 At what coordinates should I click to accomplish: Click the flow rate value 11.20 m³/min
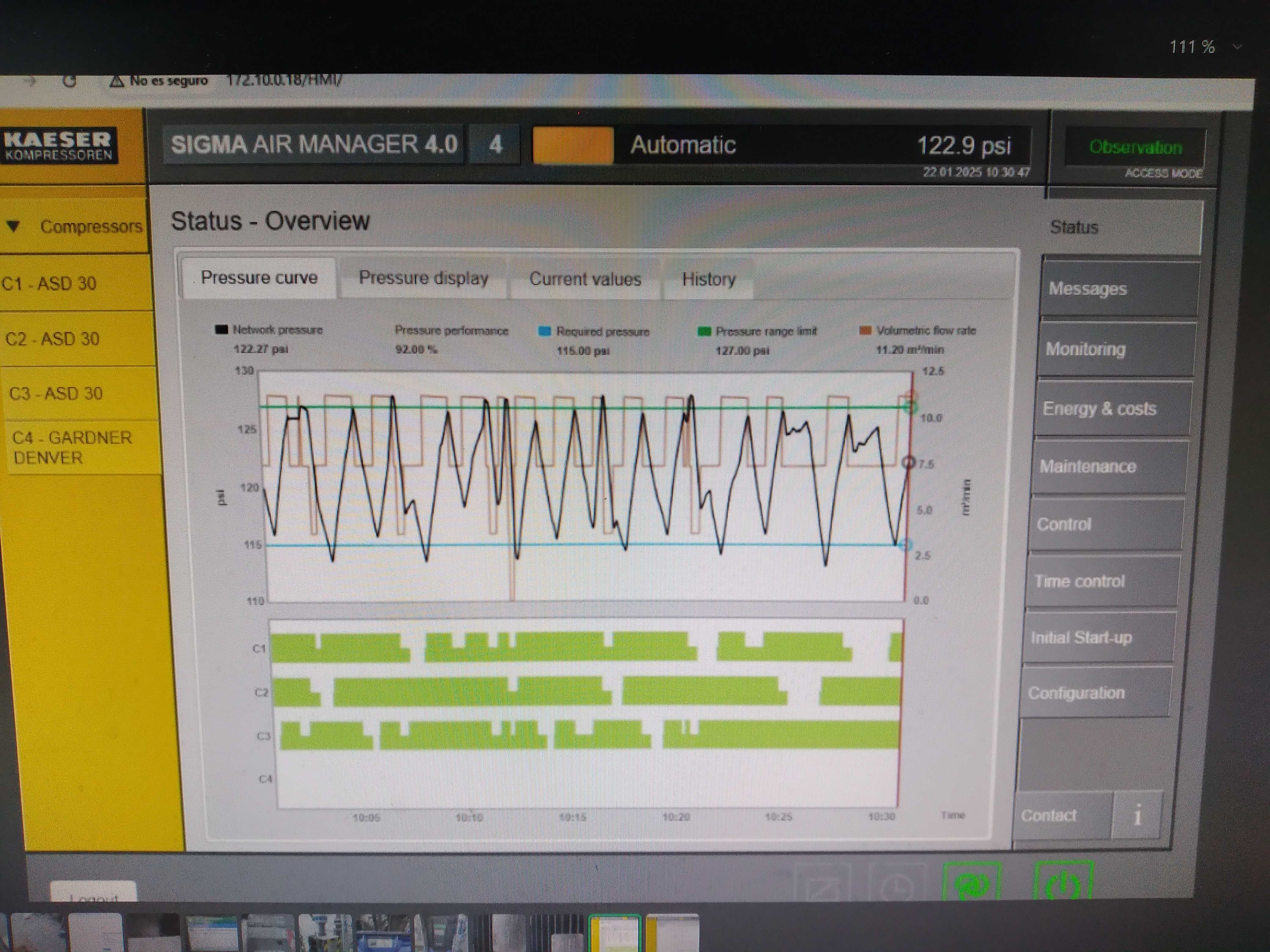[x=909, y=349]
